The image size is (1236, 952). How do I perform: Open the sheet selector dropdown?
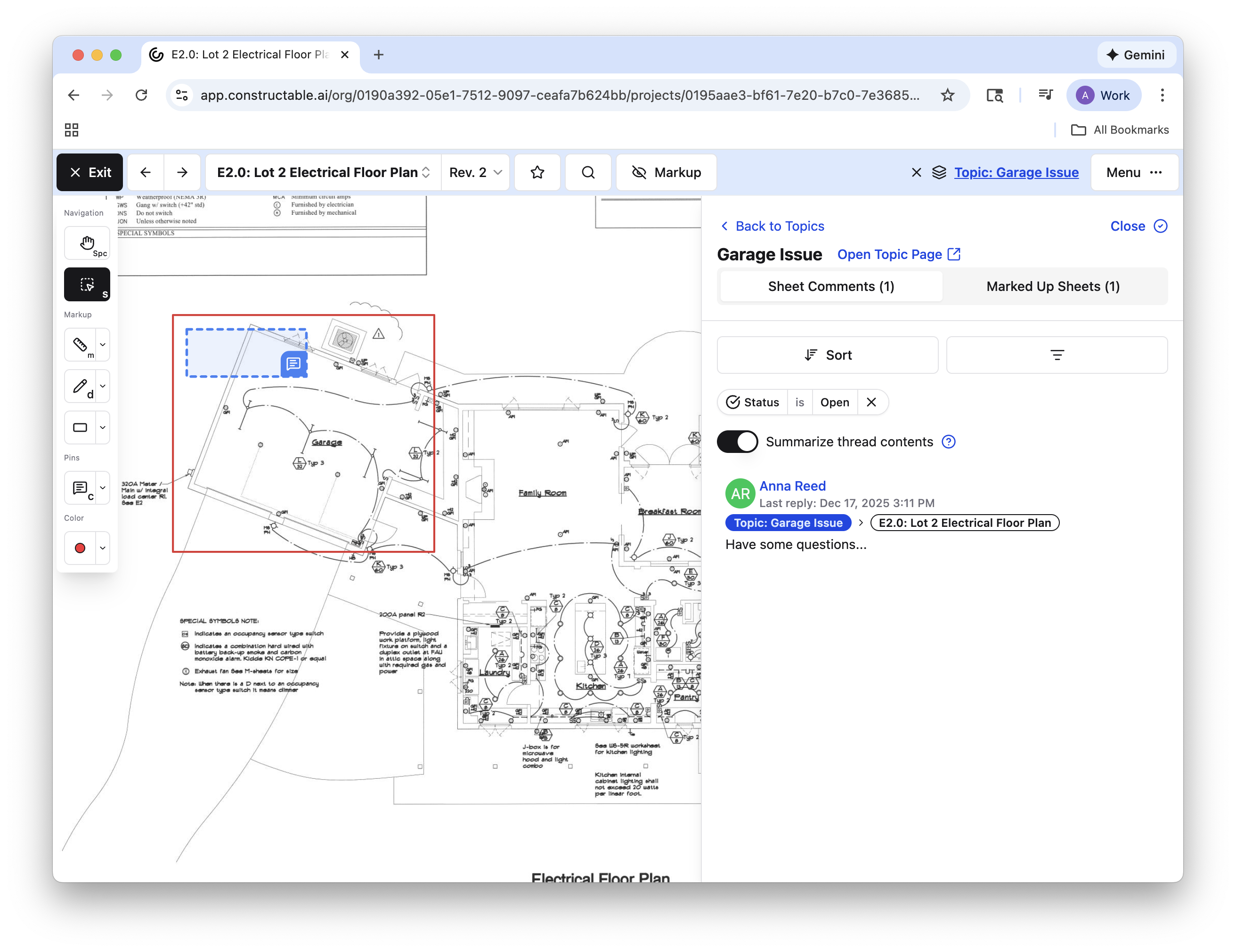click(x=324, y=172)
